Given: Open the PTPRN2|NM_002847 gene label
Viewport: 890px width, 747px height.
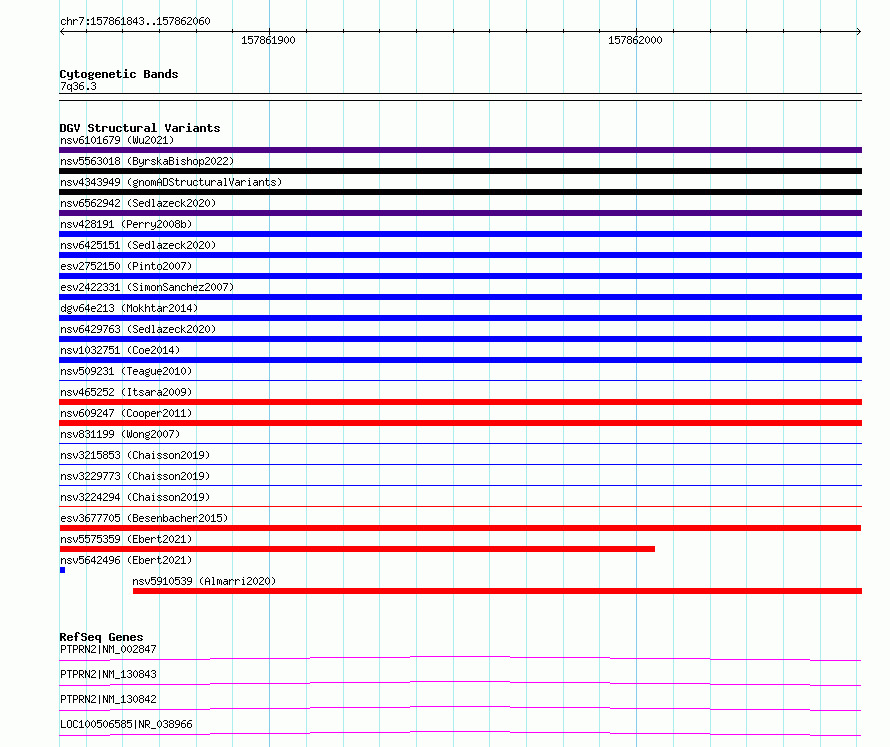Looking at the screenshot, I should [x=108, y=649].
